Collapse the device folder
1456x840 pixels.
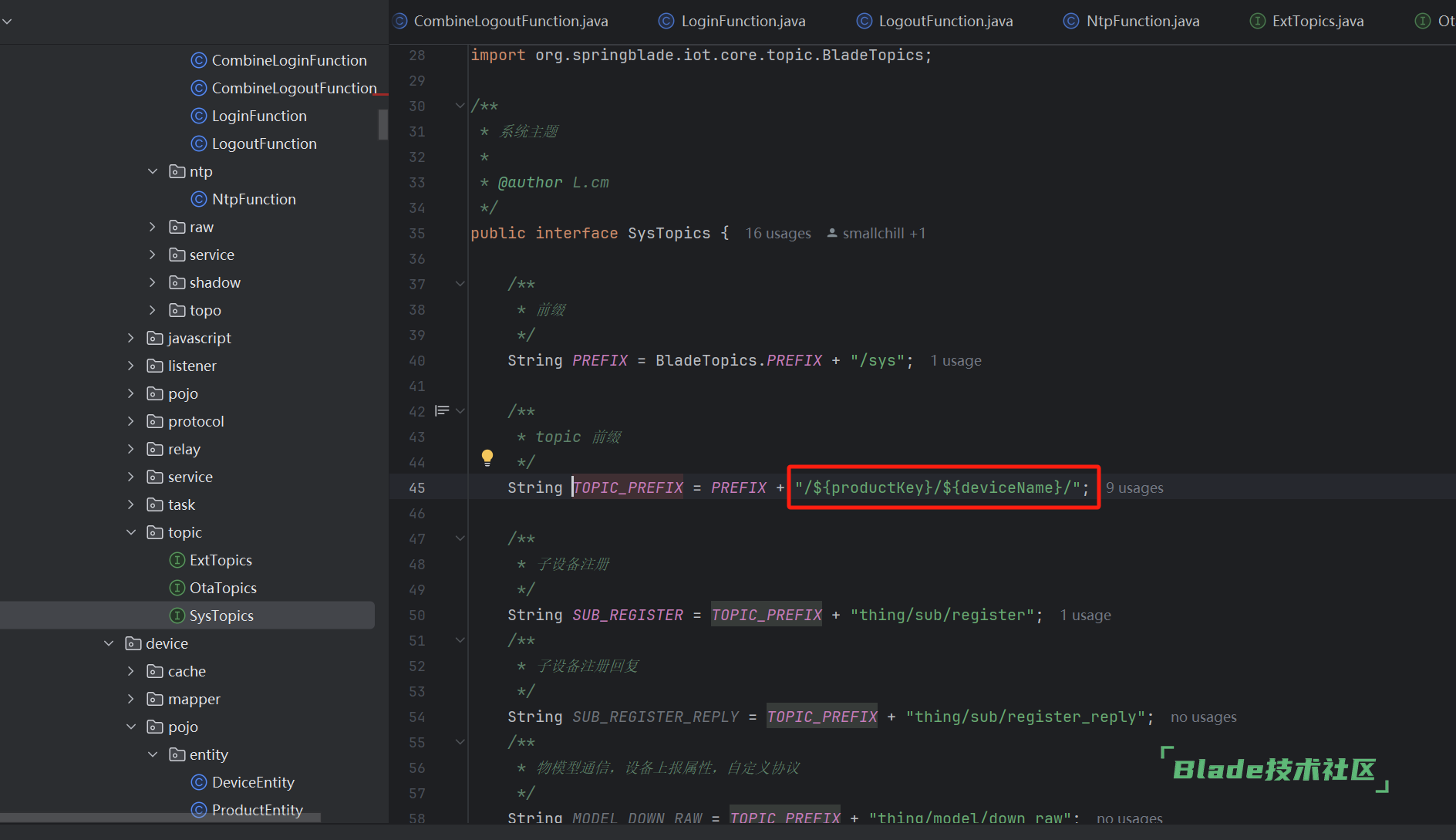coord(109,643)
